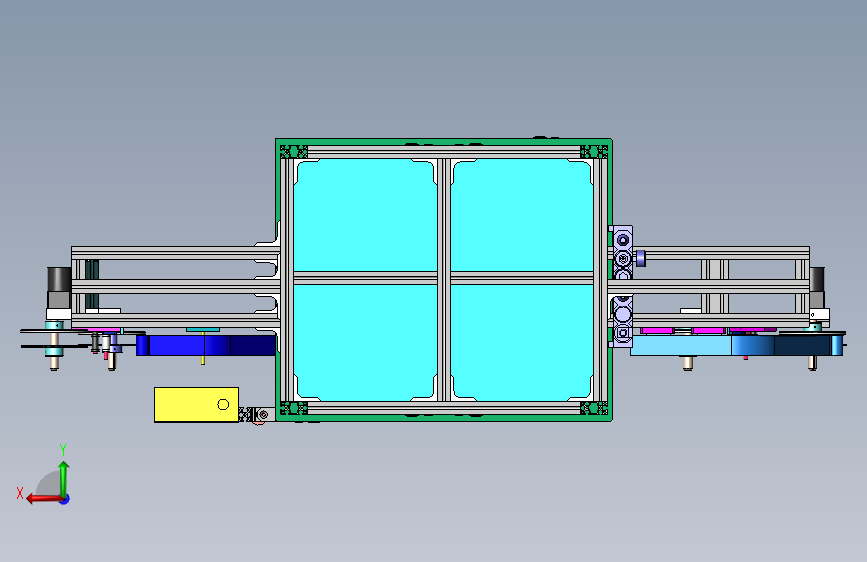Select the lower lavender bracket on the frame's right side
Image resolution: width=867 pixels, height=562 pixels.
point(623,321)
